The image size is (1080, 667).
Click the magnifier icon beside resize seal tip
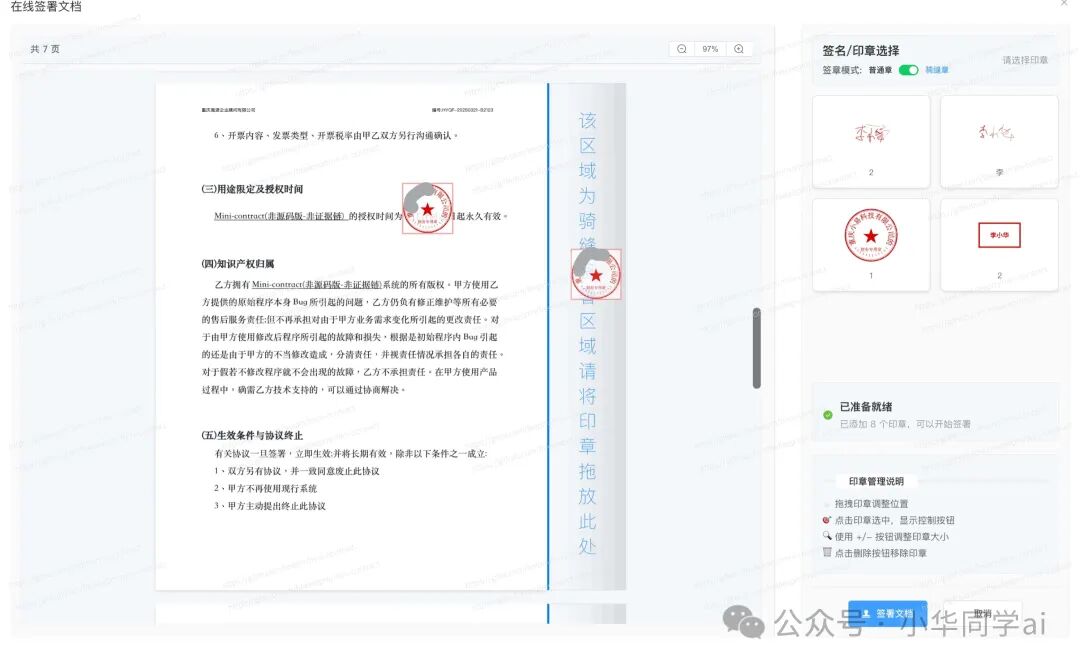click(828, 537)
